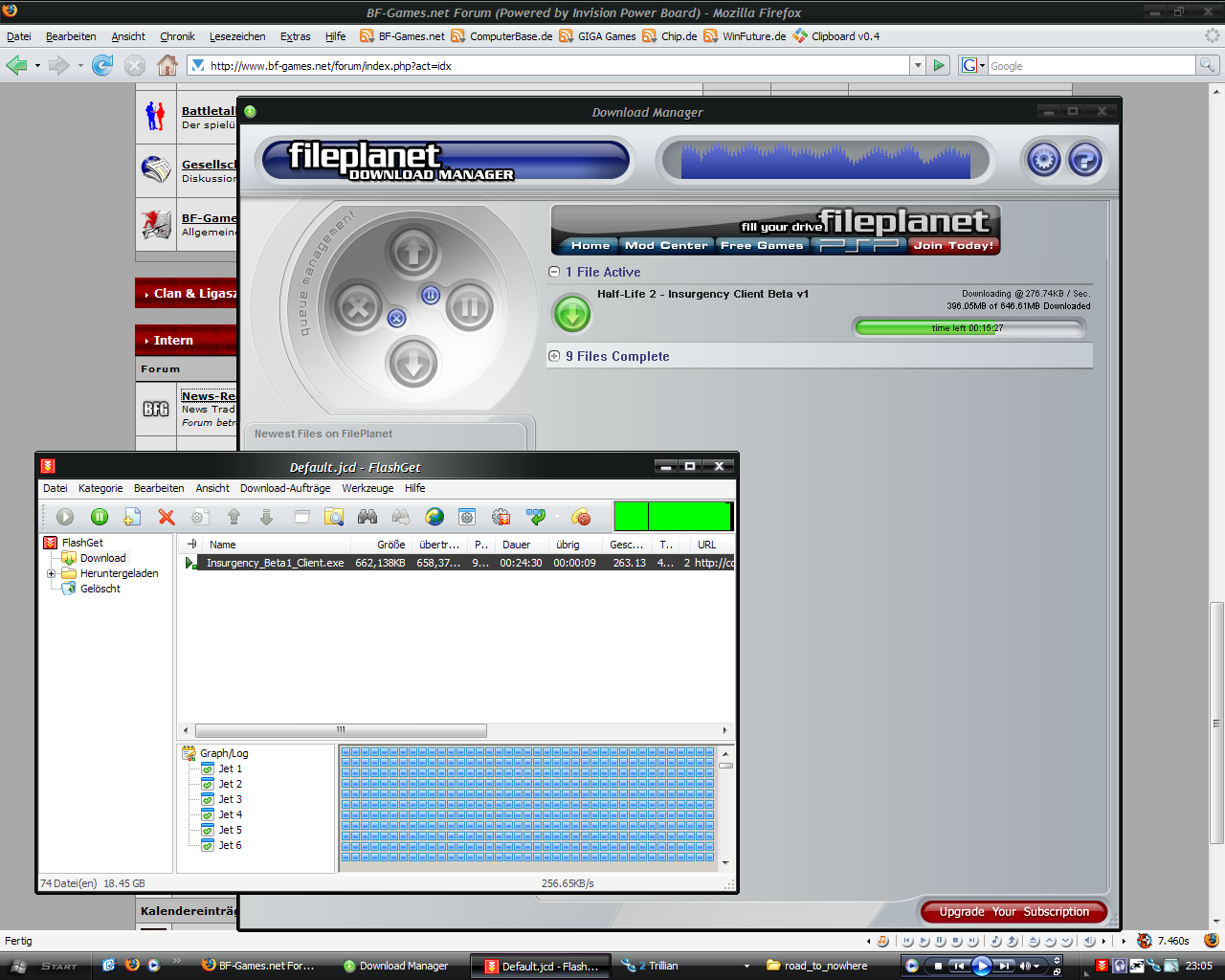This screenshot has height=980, width=1225.
Task: Delete the download with the red X icon
Action: click(x=167, y=517)
